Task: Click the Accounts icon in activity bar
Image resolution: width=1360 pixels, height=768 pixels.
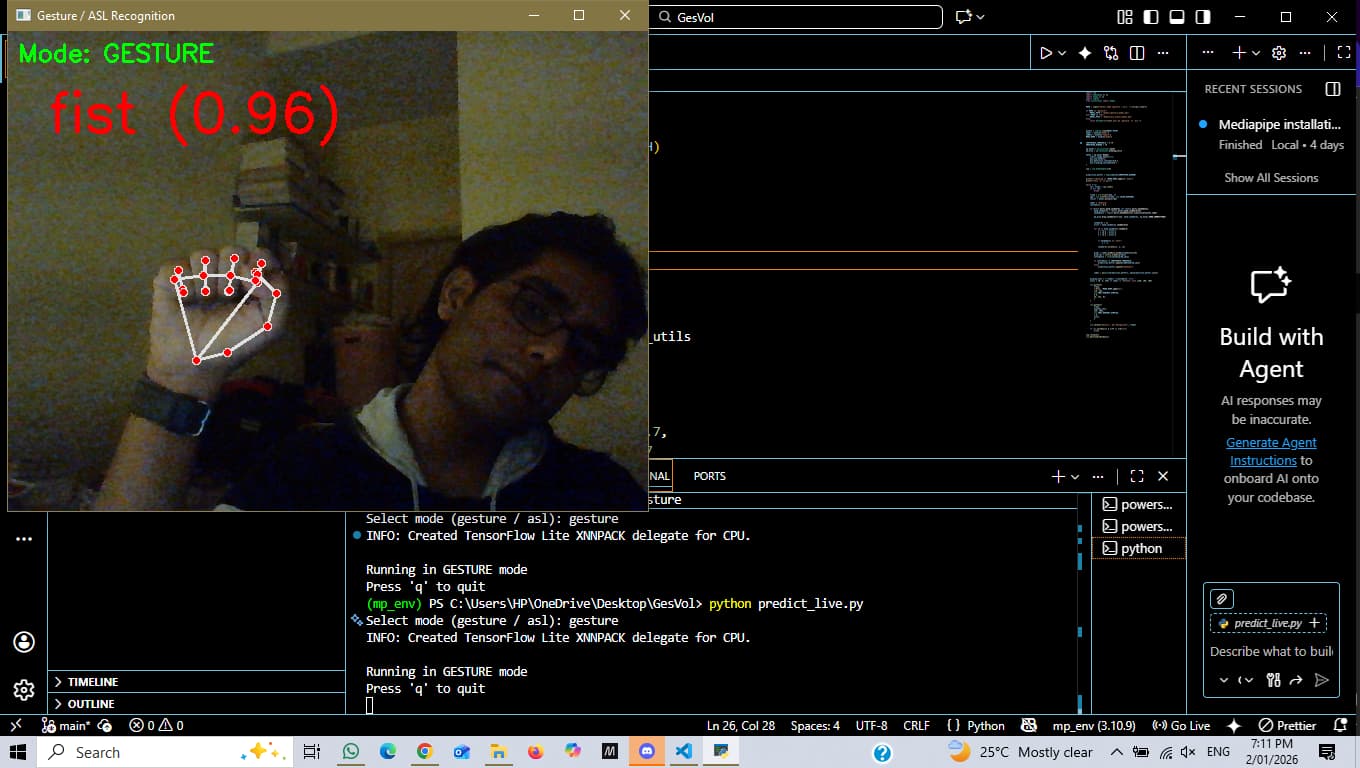Action: [x=24, y=642]
